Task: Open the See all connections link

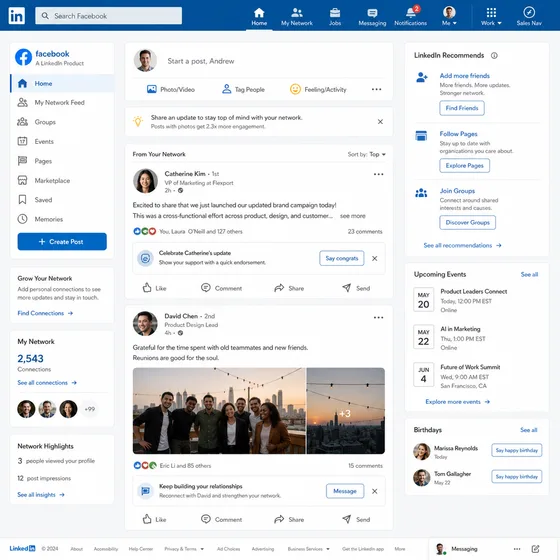Action: click(47, 382)
